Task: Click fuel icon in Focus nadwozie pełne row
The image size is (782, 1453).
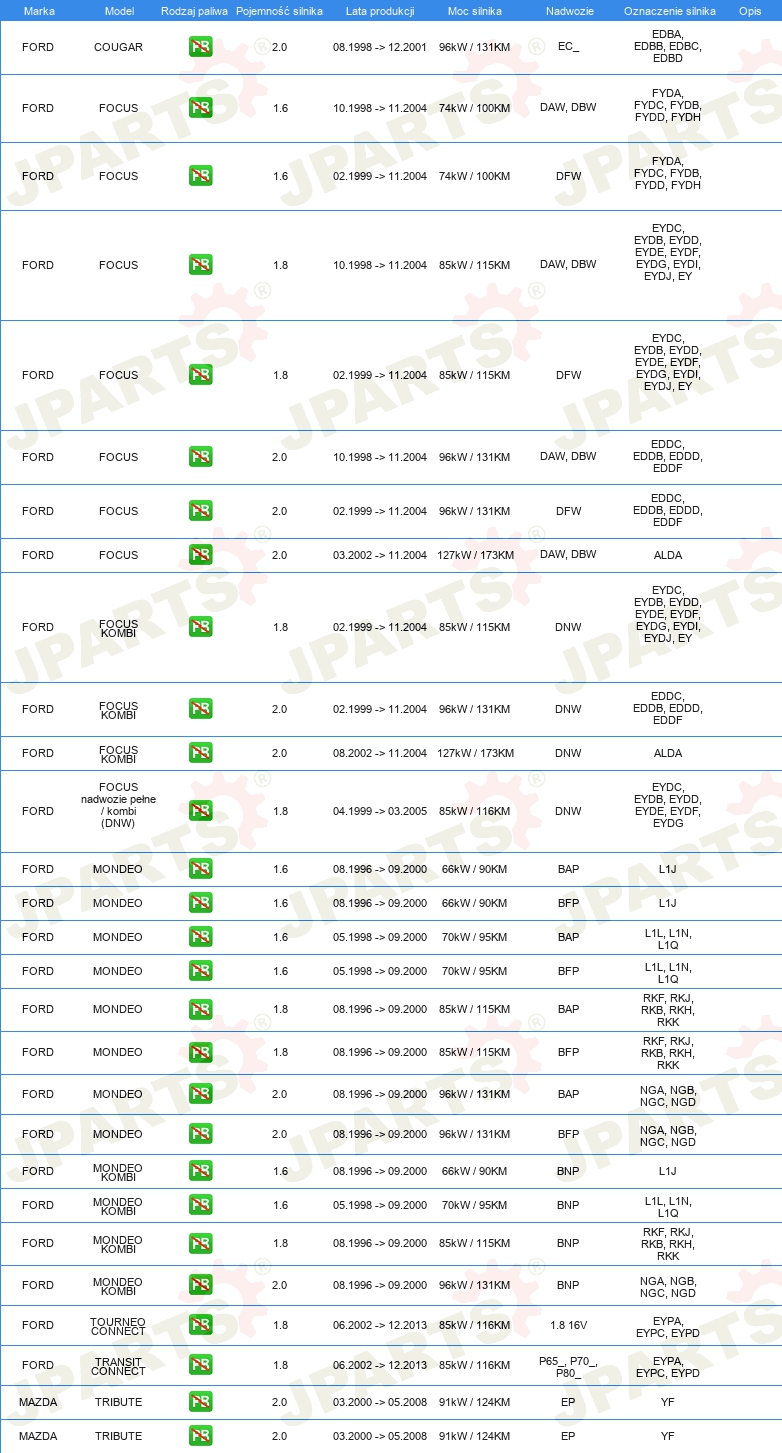Action: tap(200, 811)
